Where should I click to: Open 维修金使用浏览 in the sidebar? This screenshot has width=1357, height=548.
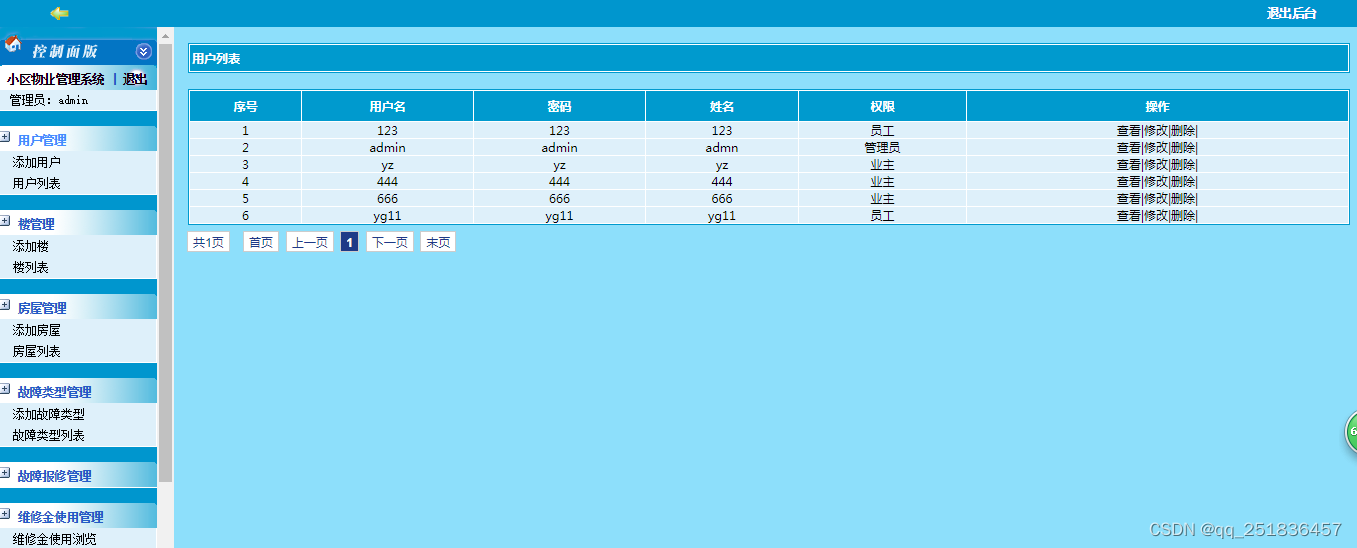click(55, 539)
